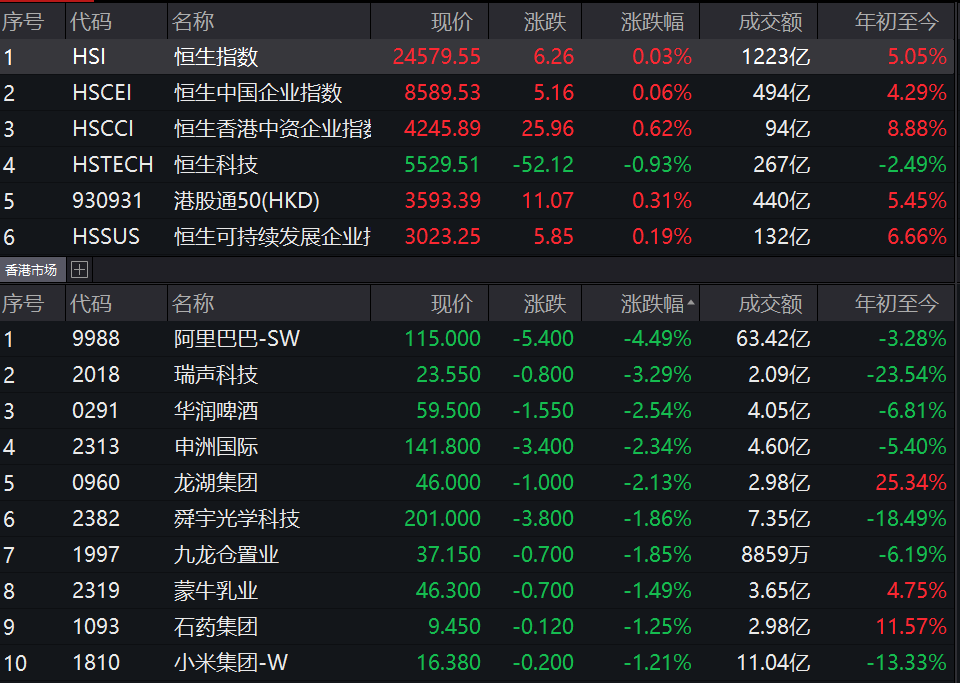Click the 代码 header in the upper table
Screen dimensions: 960x683
click(x=92, y=21)
